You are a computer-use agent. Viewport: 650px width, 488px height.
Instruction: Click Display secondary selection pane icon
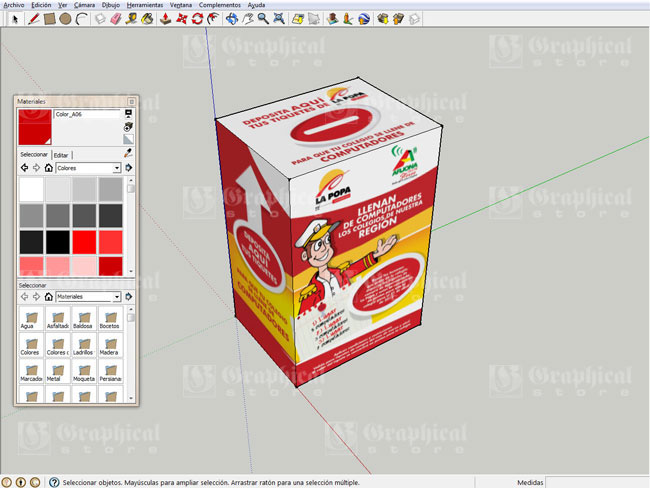(x=129, y=114)
